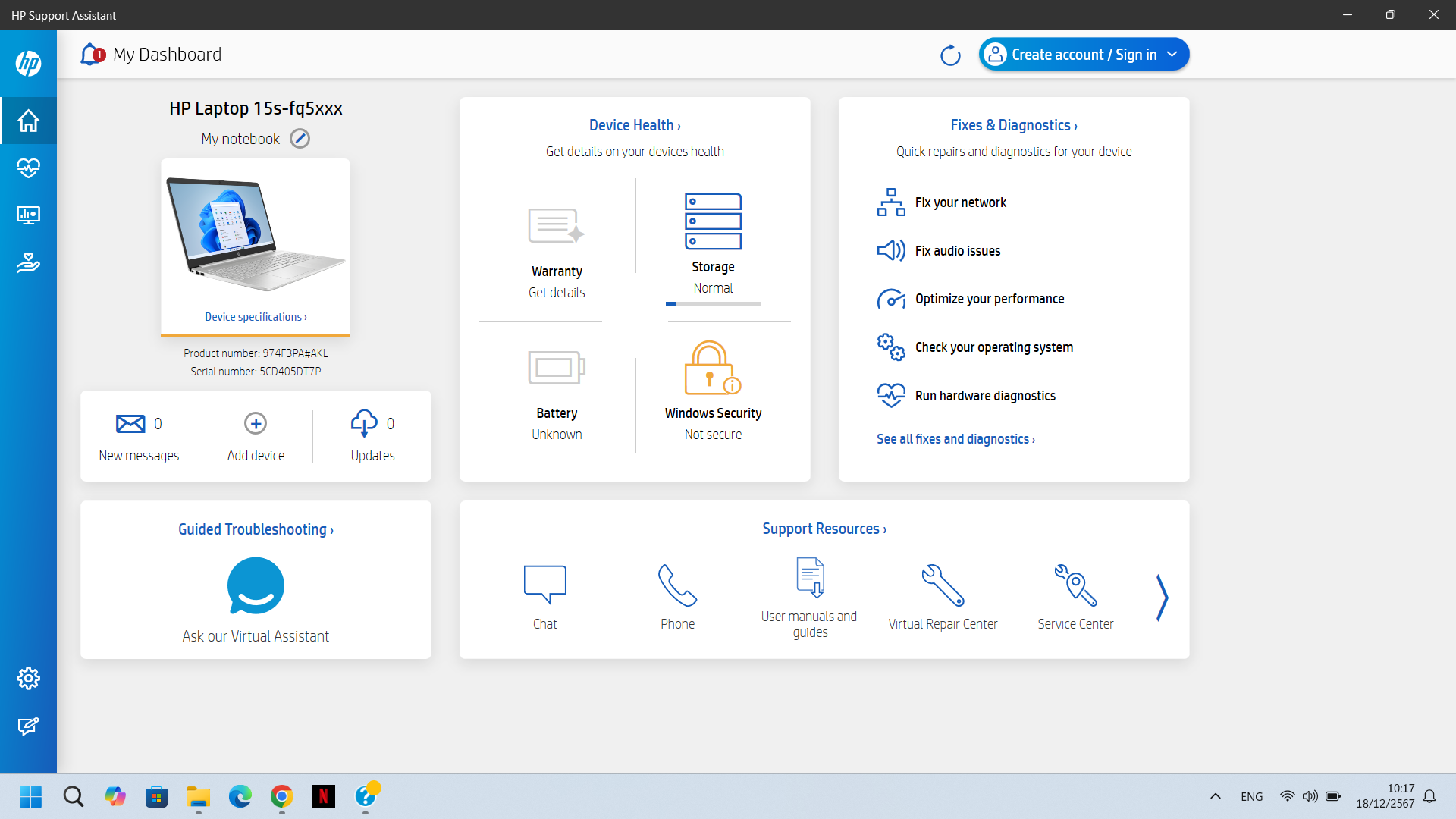Viewport: 1456px width, 819px height.
Task: Open the Support hand icon in sidebar
Action: [28, 262]
